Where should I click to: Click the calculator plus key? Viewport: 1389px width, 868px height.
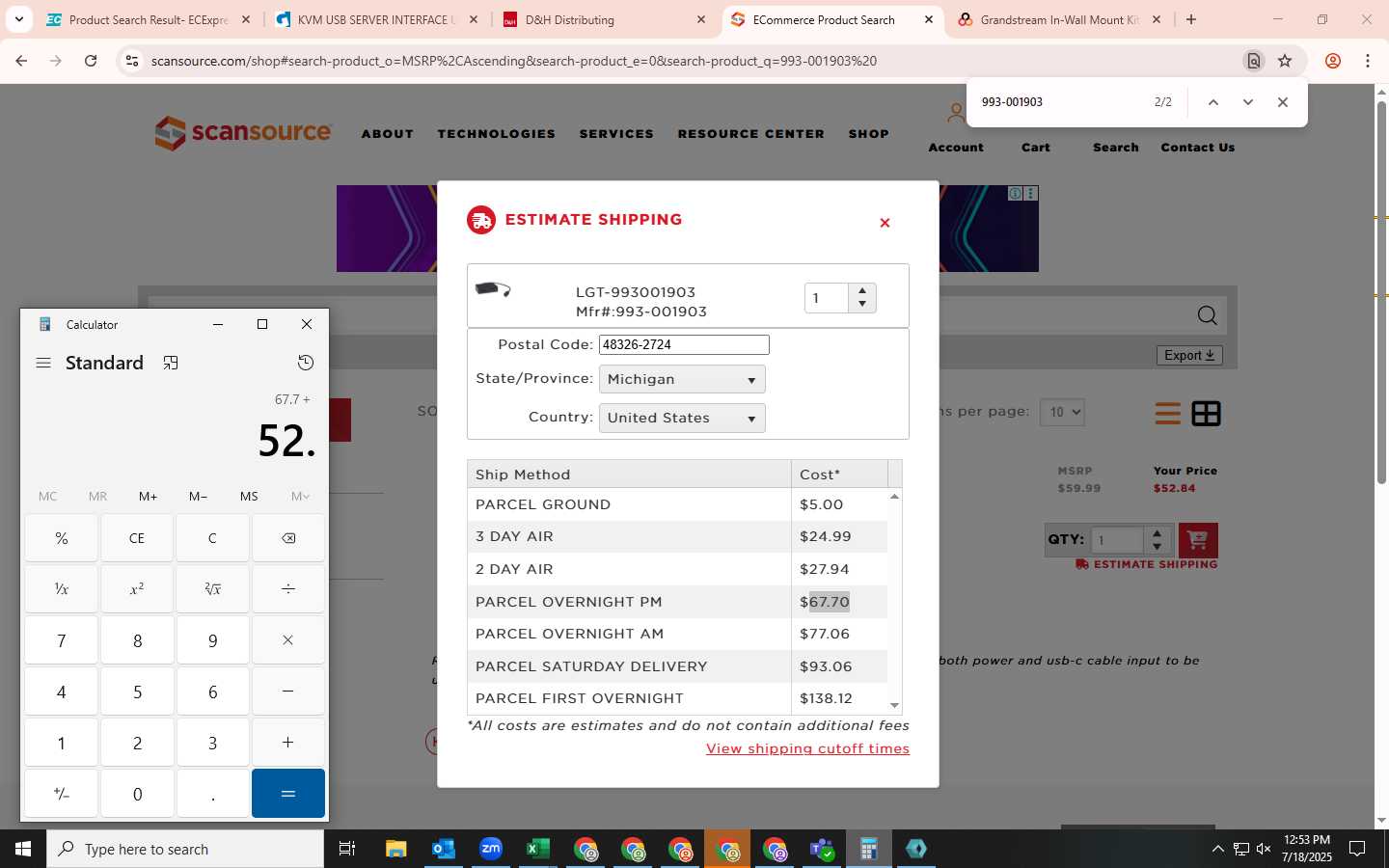(x=288, y=743)
